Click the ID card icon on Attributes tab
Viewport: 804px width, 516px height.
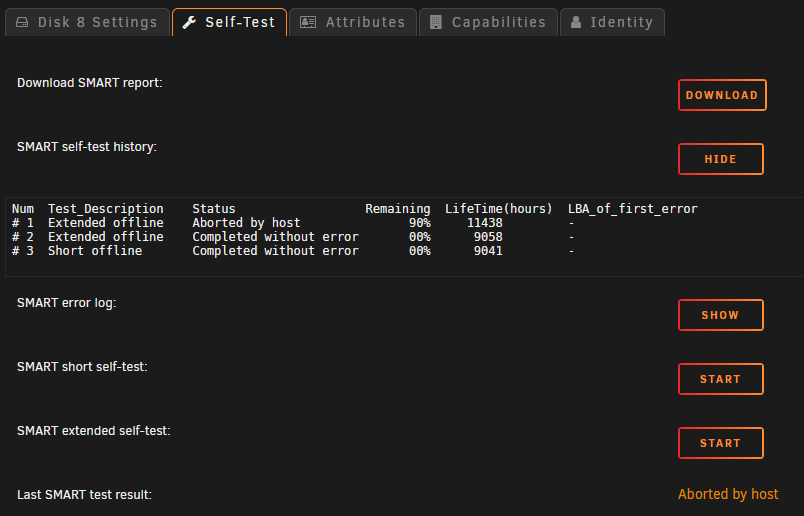pyautogui.click(x=308, y=23)
